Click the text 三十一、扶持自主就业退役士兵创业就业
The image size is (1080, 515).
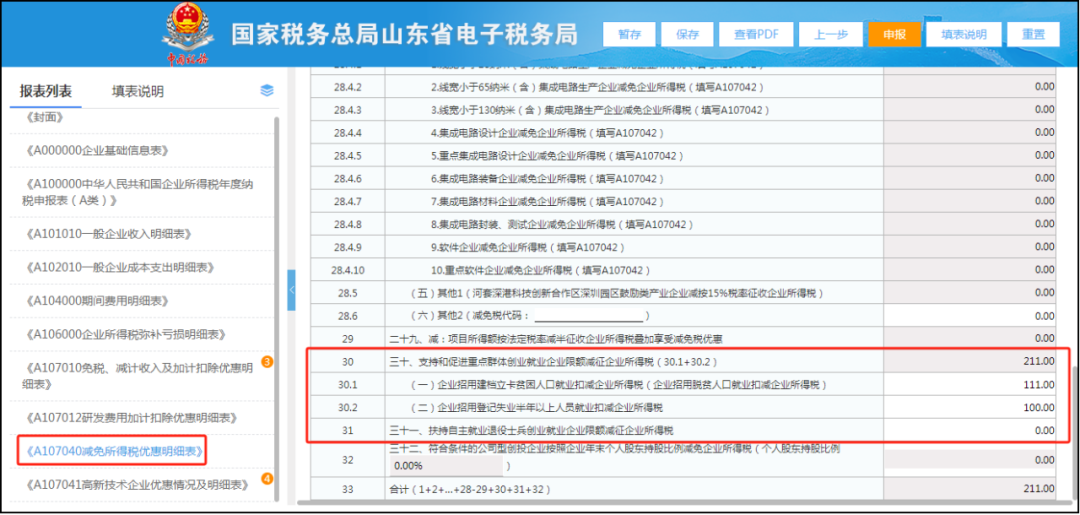pos(532,430)
